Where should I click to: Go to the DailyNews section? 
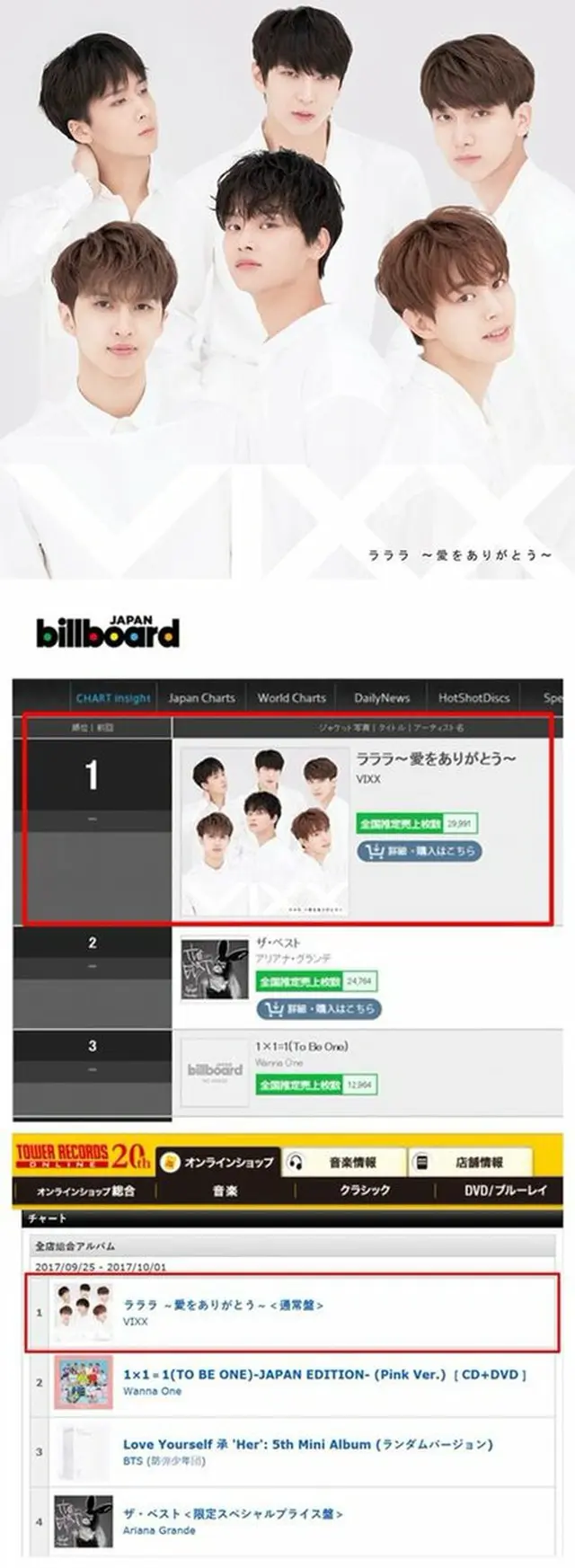click(x=382, y=698)
